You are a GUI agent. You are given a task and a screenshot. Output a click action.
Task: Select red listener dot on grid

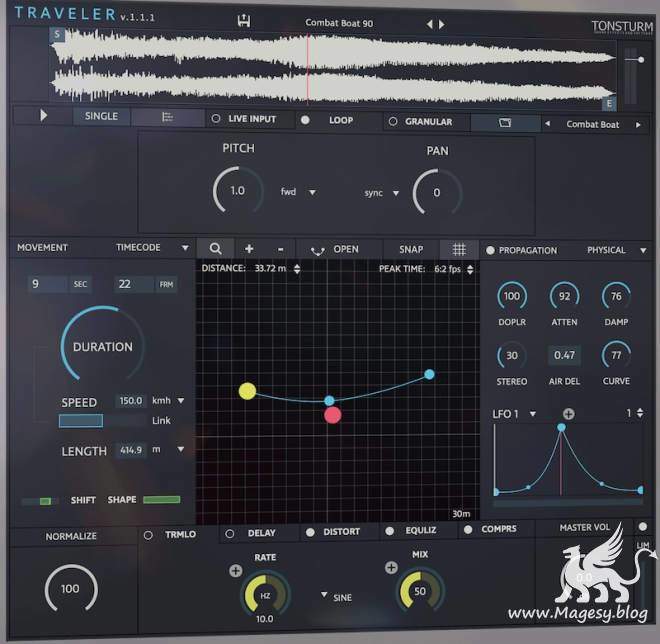[x=333, y=415]
